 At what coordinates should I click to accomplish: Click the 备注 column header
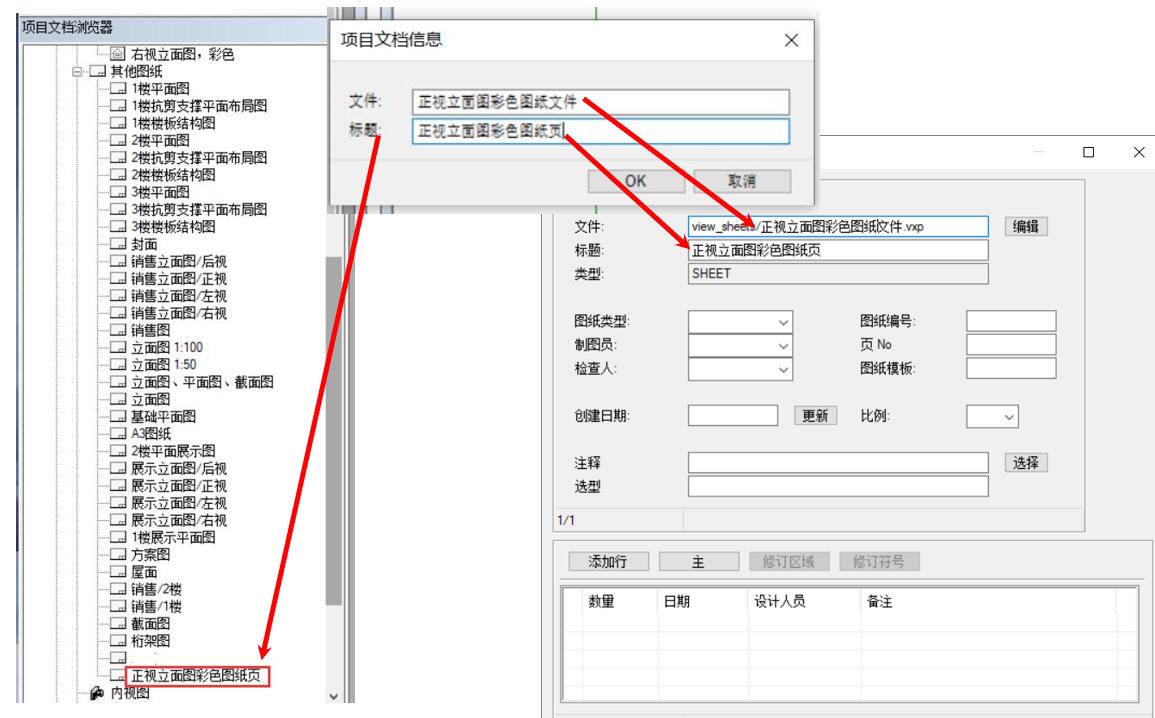880,602
